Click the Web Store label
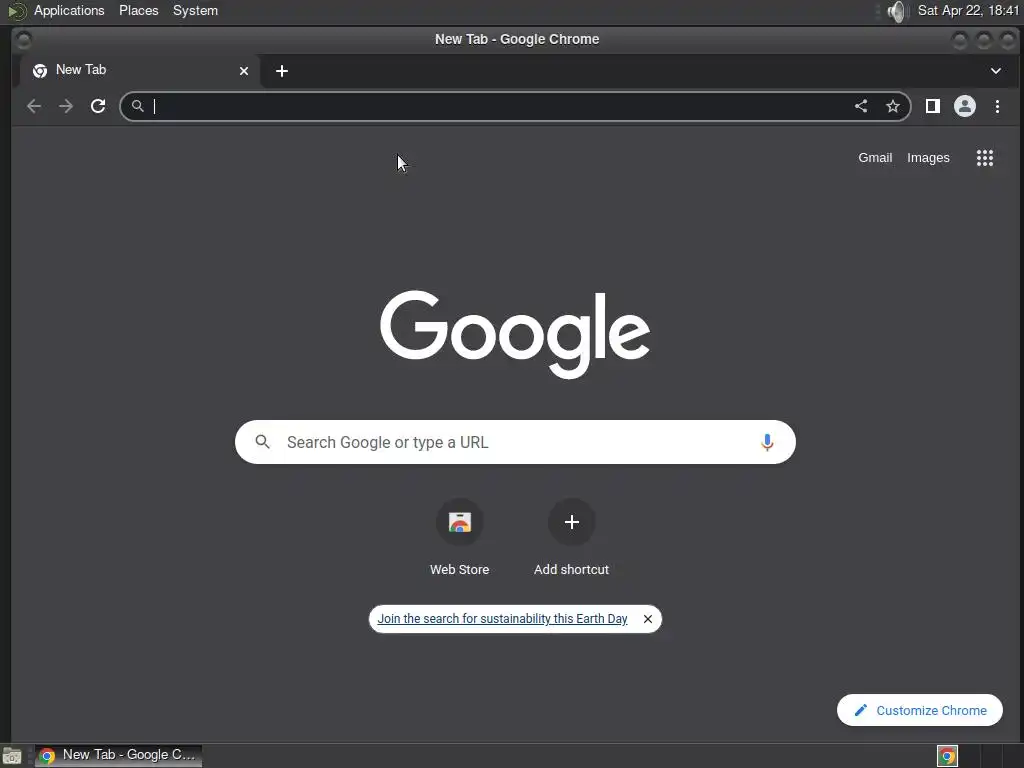 point(460,569)
